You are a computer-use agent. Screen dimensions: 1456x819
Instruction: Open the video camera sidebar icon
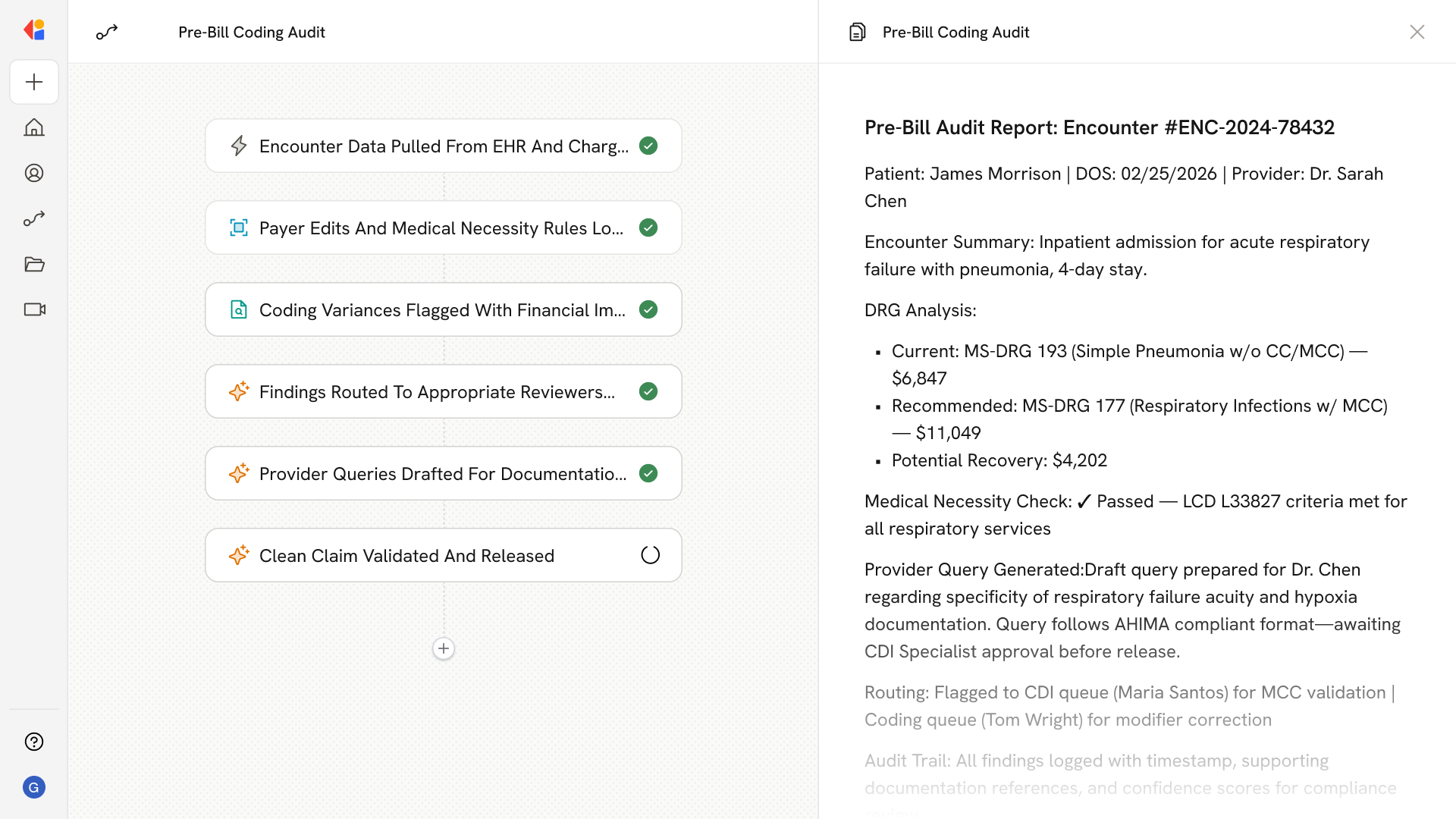tap(34, 309)
